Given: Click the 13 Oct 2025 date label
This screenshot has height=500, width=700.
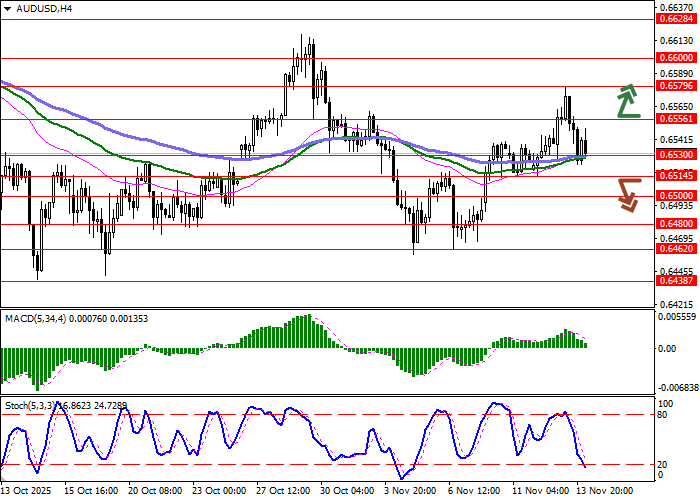Looking at the screenshot, I should point(26,491).
